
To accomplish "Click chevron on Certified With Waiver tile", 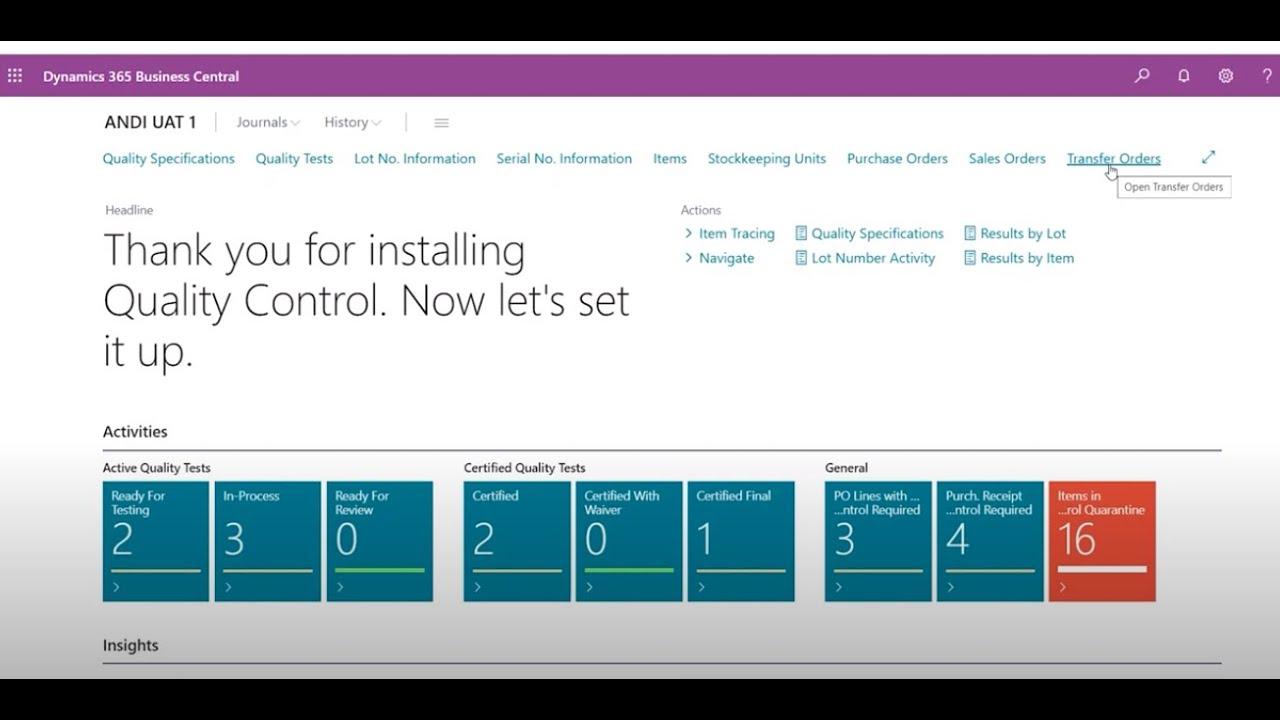I will coord(589,587).
